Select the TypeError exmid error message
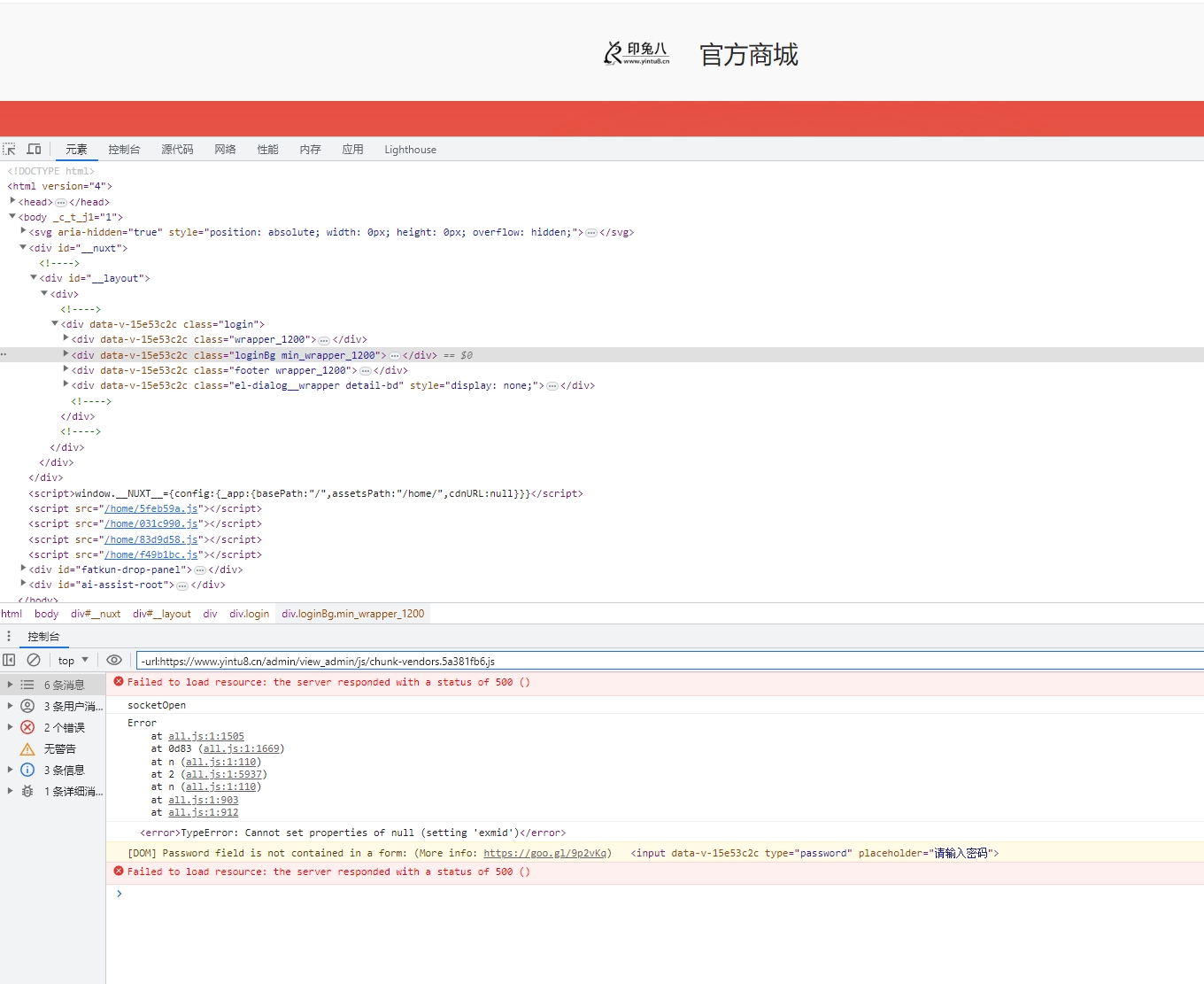The image size is (1204, 984). point(352,833)
